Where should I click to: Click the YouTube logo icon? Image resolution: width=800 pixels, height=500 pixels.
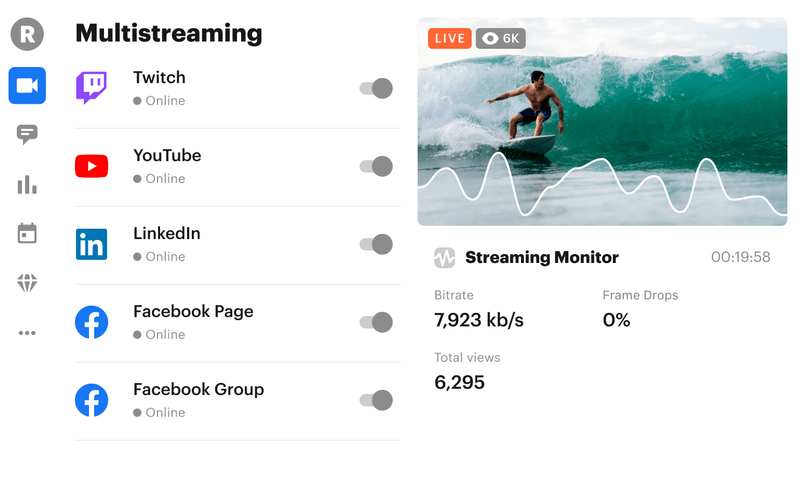pyautogui.click(x=91, y=166)
